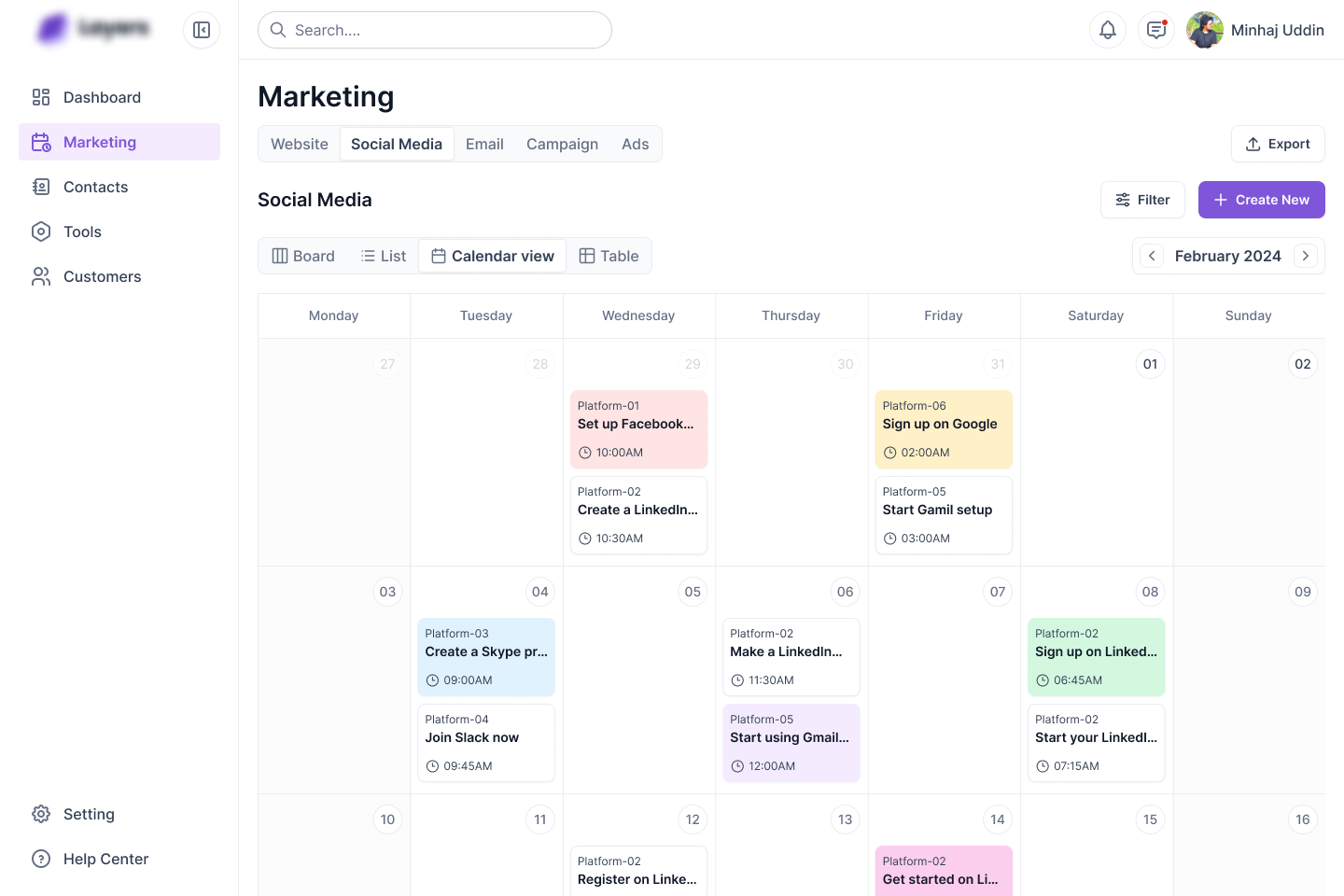The image size is (1344, 896).
Task: Go to previous month with left chevron
Action: 1152,256
